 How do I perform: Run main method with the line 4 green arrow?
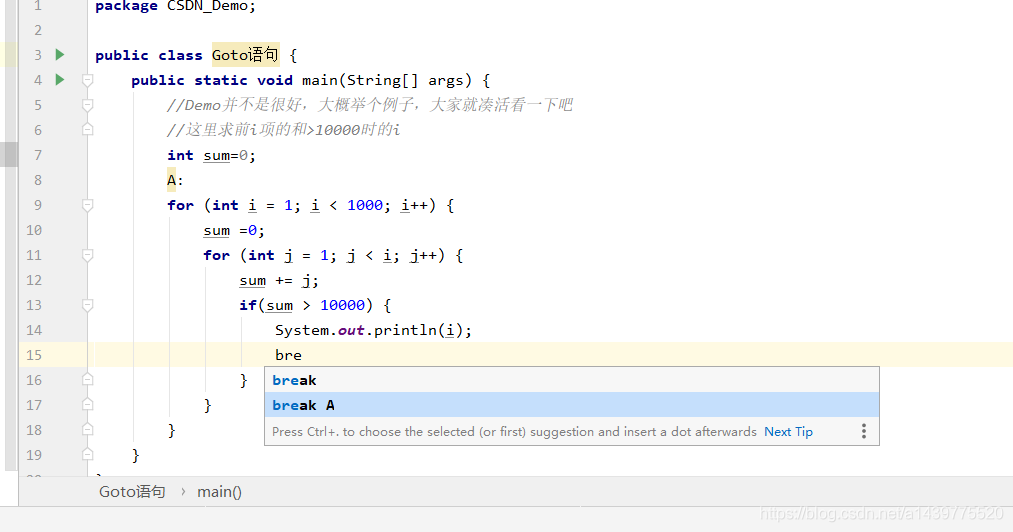click(x=60, y=80)
